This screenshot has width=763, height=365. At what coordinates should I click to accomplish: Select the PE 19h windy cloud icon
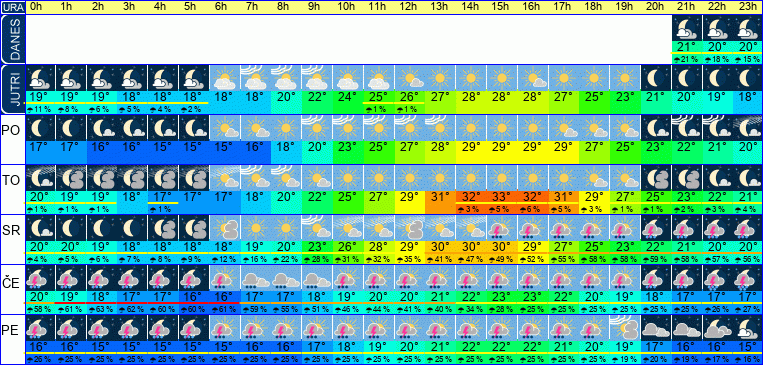tap(625, 328)
